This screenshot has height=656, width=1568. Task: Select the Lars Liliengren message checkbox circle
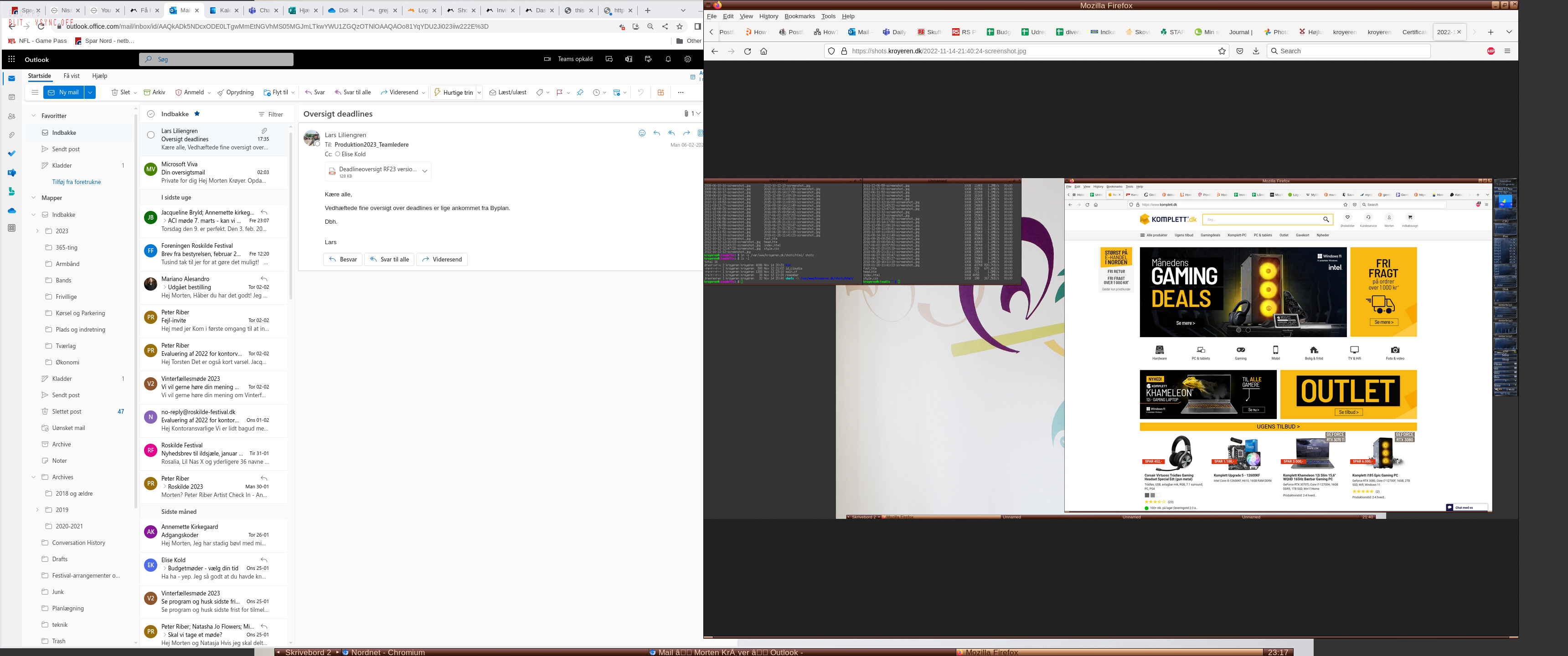click(151, 135)
